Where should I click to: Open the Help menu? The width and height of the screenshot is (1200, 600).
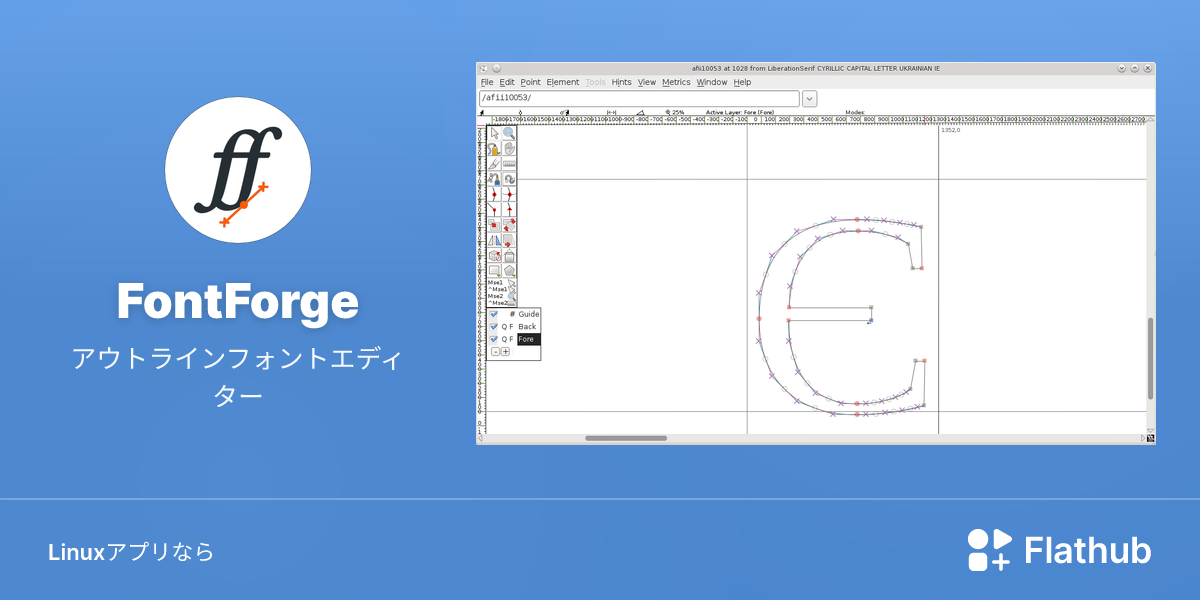[742, 82]
